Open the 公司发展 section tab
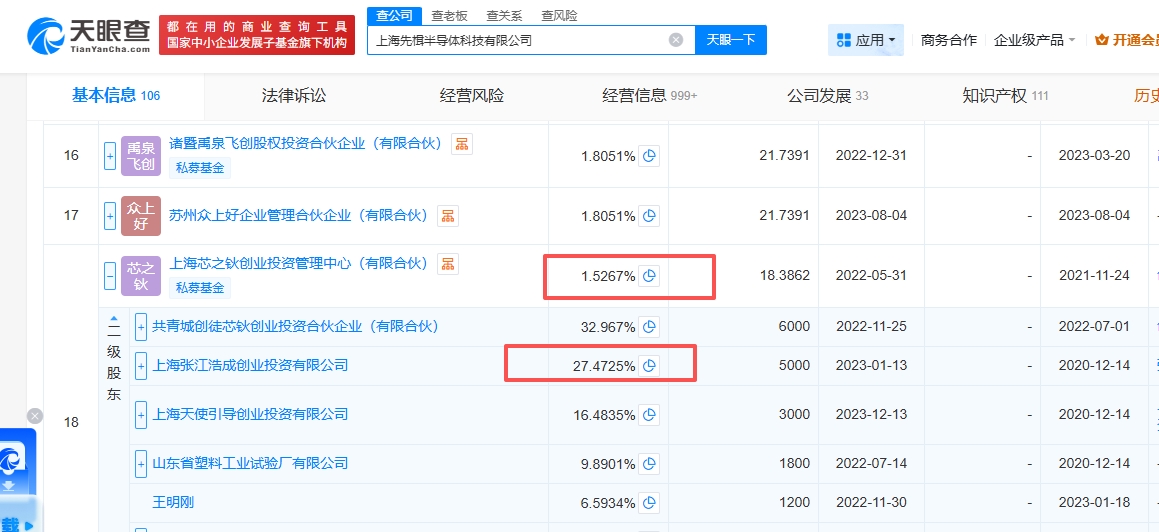Viewport: 1159px width, 532px height. tap(827, 95)
